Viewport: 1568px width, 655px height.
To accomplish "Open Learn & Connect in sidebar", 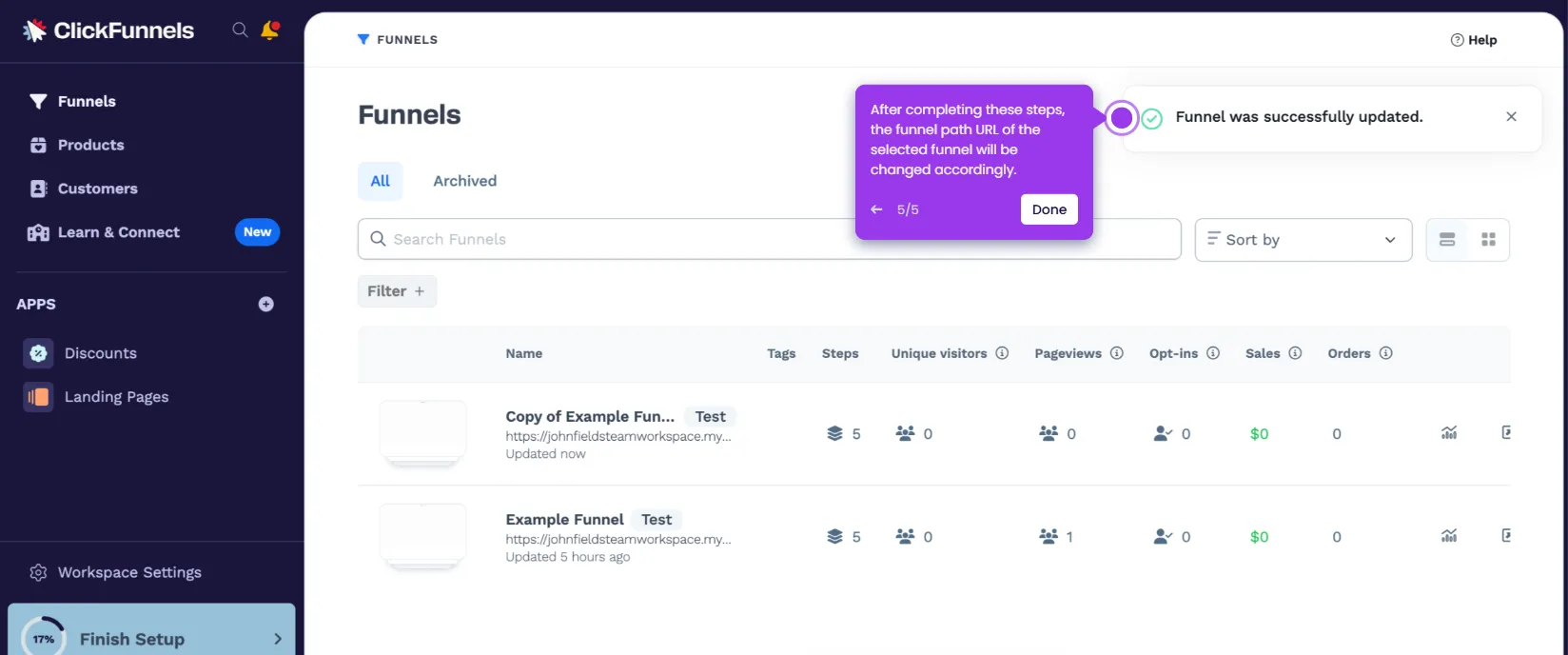I will coord(118,232).
